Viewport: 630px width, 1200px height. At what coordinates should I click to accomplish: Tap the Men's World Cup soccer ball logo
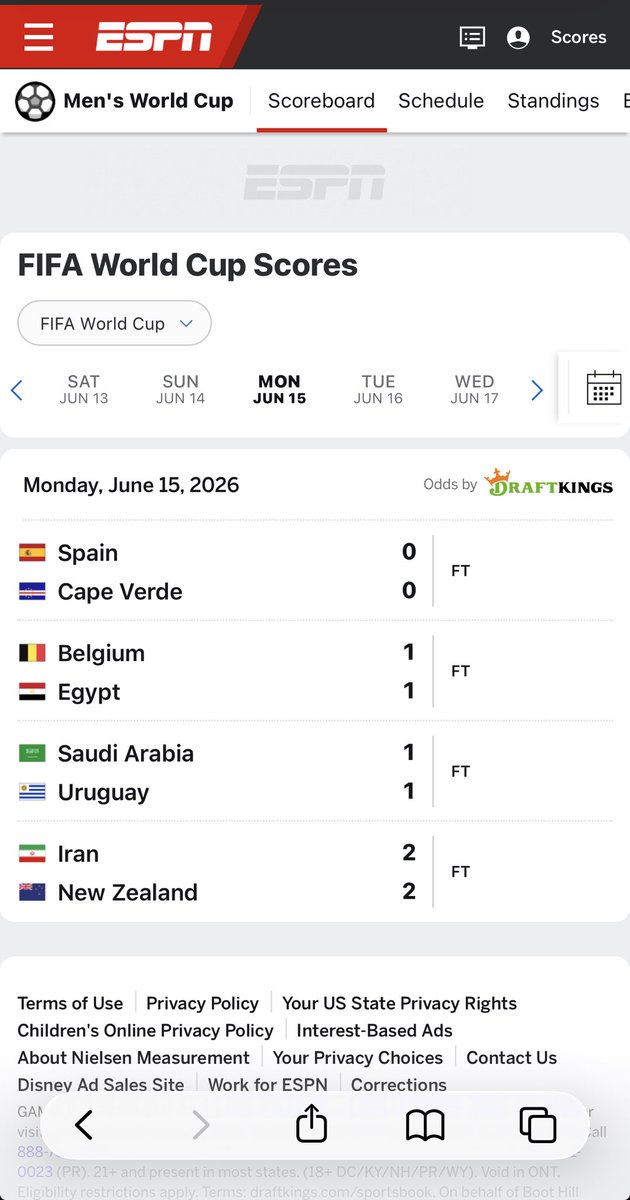click(35, 101)
